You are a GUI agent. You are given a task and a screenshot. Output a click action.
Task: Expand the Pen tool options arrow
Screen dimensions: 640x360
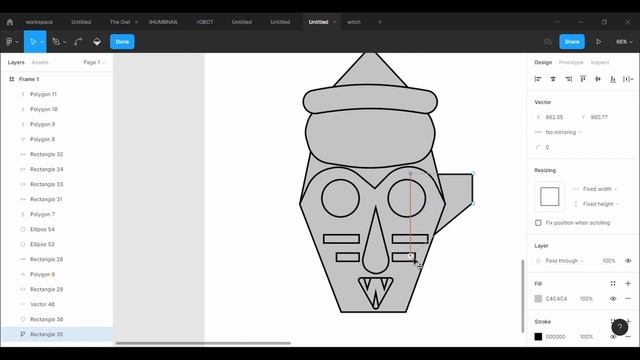[x=64, y=42]
